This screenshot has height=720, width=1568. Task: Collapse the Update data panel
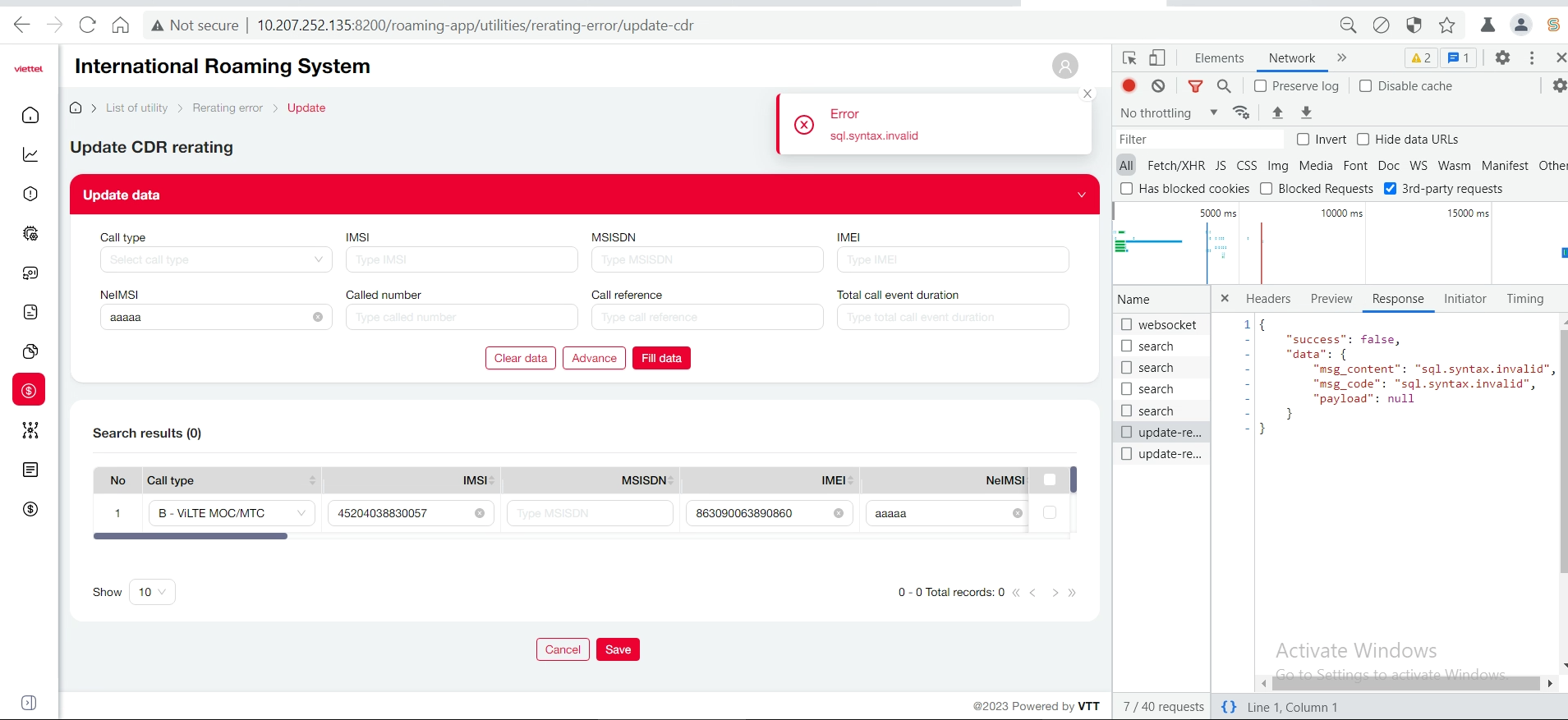pos(1081,195)
